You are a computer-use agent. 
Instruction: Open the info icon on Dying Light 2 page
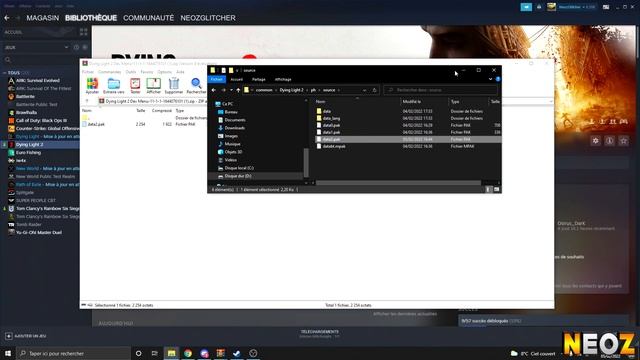(x=610, y=141)
